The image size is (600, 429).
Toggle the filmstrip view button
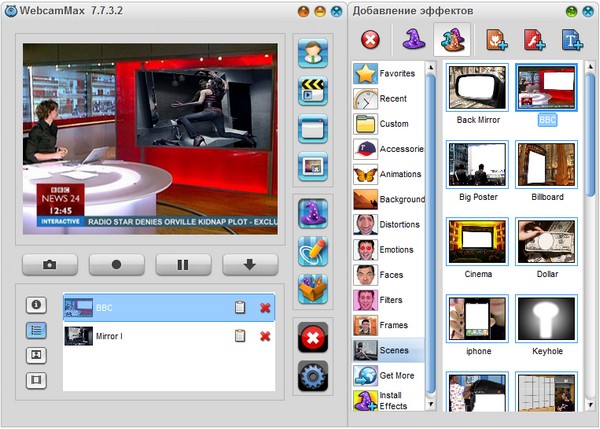pos(36,380)
